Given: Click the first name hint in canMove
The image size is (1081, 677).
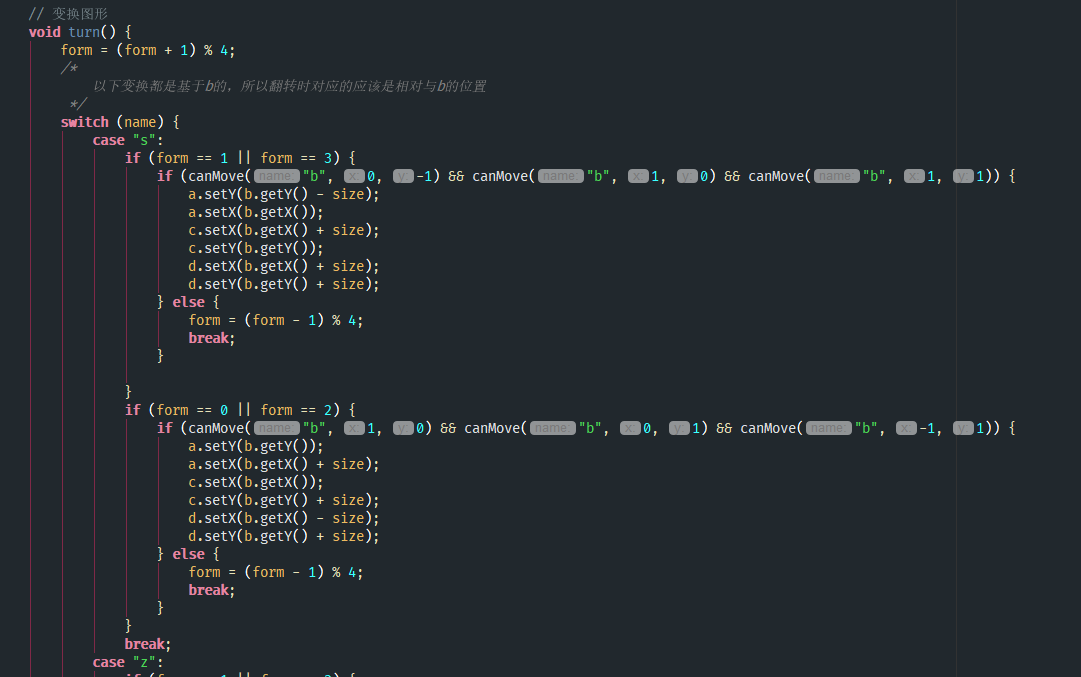Looking at the screenshot, I should (x=276, y=176).
